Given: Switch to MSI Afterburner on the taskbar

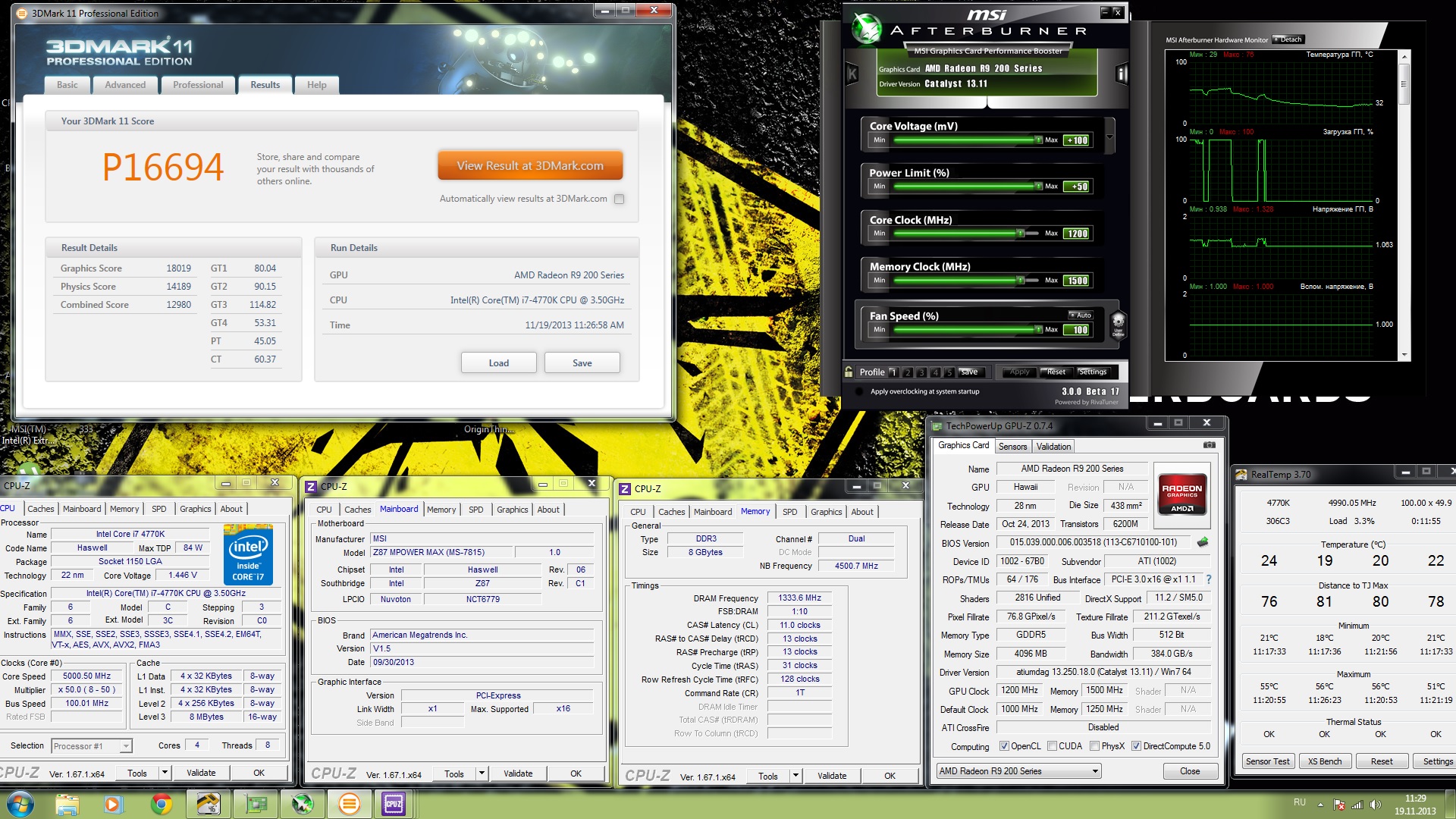Looking at the screenshot, I should click(x=303, y=804).
